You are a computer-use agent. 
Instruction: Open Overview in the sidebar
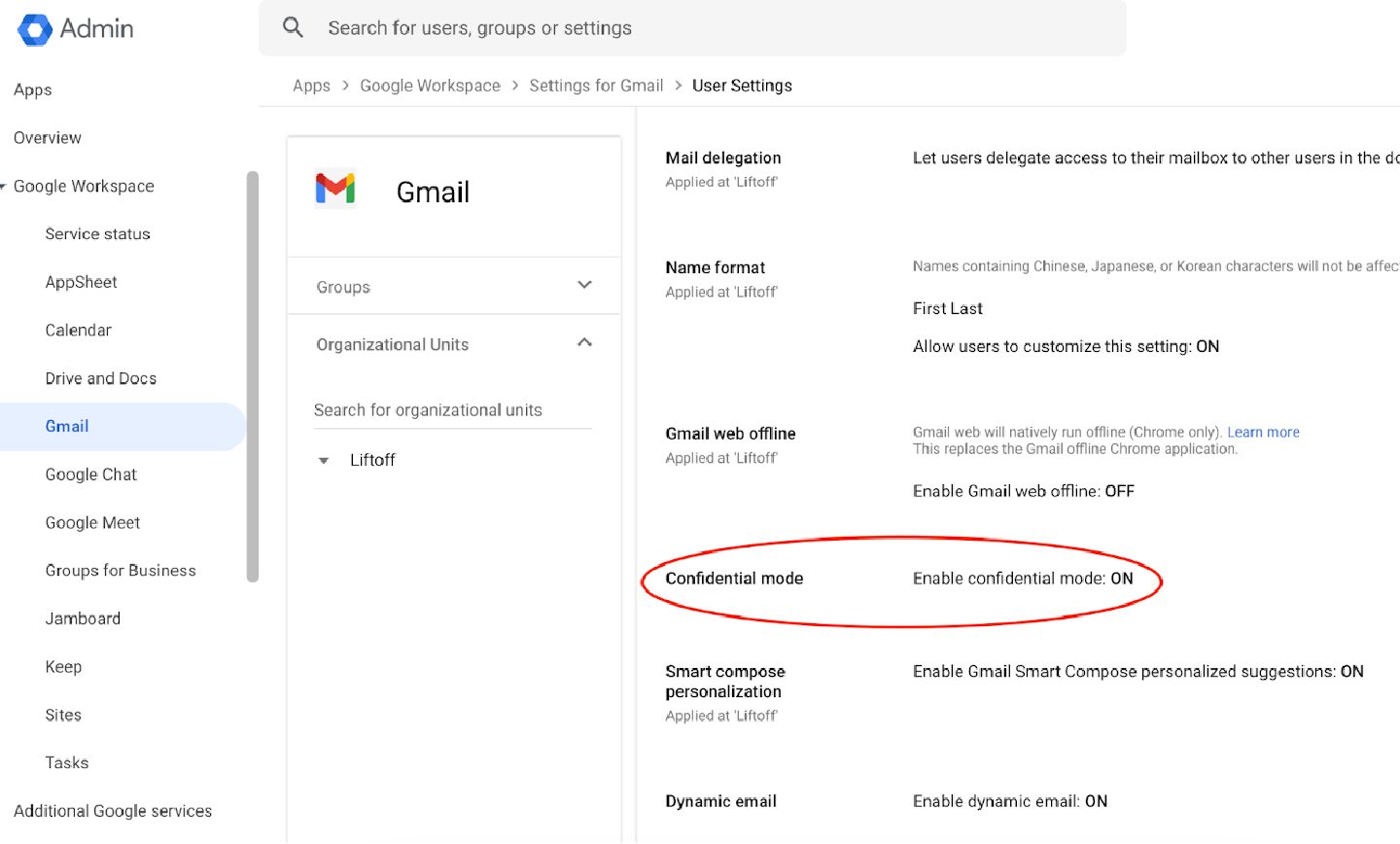click(48, 138)
